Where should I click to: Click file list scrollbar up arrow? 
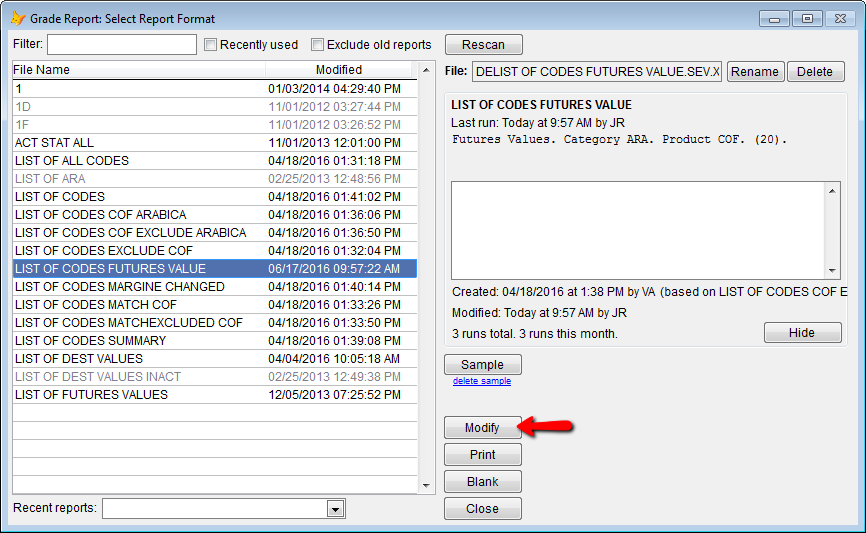[x=426, y=70]
